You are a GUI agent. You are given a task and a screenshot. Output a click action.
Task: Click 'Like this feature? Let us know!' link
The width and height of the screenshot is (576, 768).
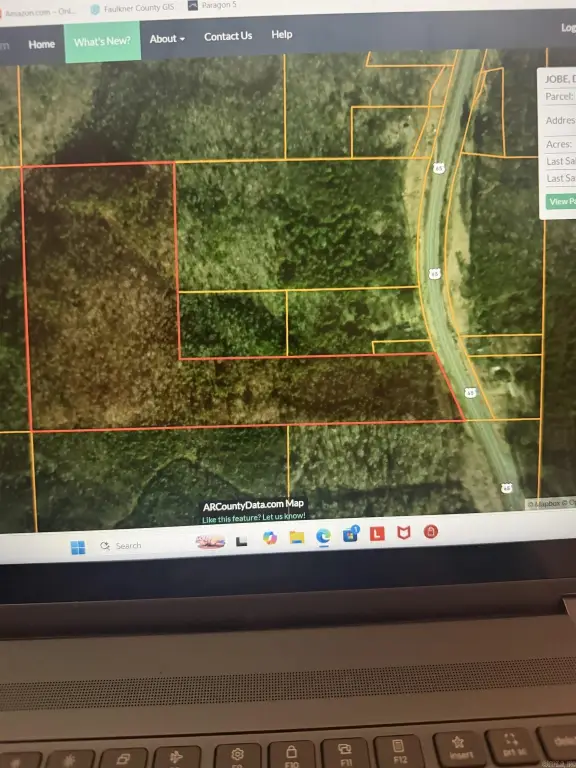254,517
